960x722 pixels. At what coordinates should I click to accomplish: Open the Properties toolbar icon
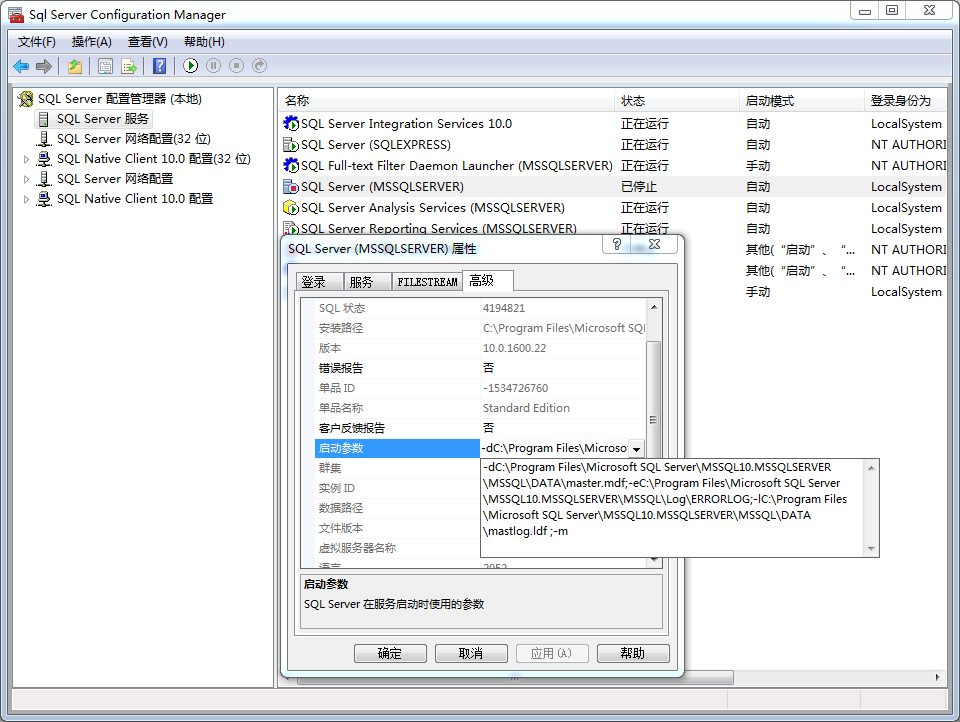[105, 66]
